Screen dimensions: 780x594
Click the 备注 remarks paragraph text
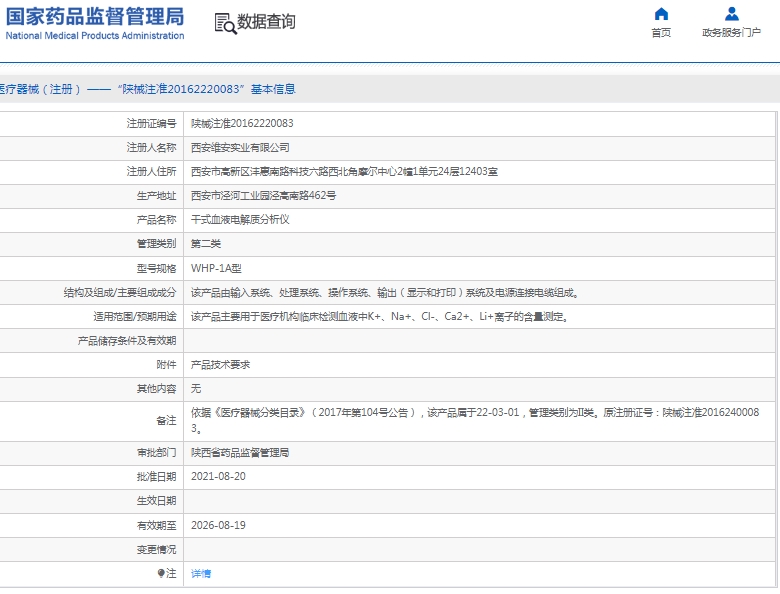click(475, 420)
